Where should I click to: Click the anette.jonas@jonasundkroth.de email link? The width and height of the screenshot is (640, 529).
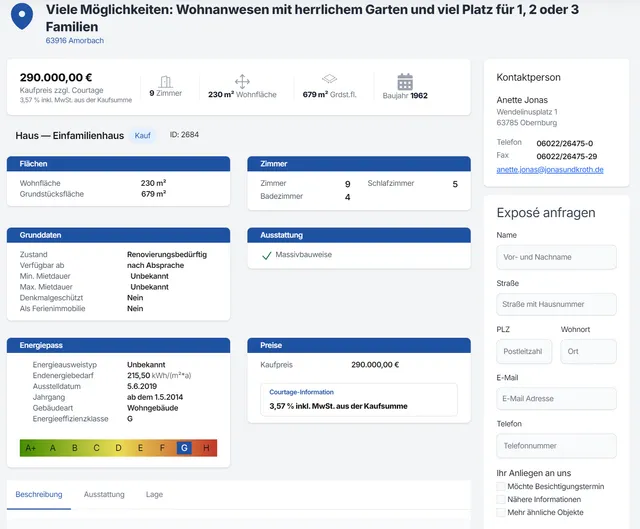550,169
